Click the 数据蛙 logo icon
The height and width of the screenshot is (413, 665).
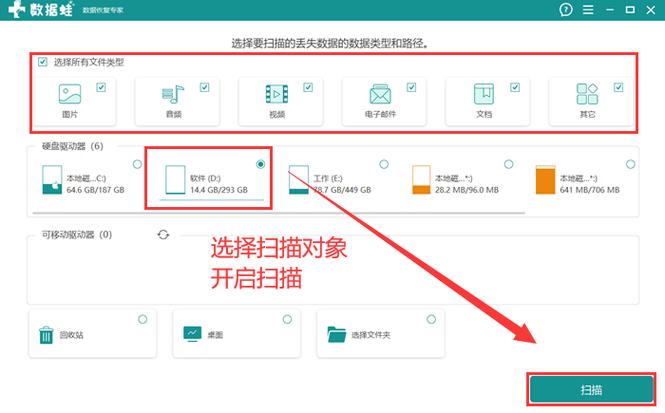pyautogui.click(x=16, y=9)
